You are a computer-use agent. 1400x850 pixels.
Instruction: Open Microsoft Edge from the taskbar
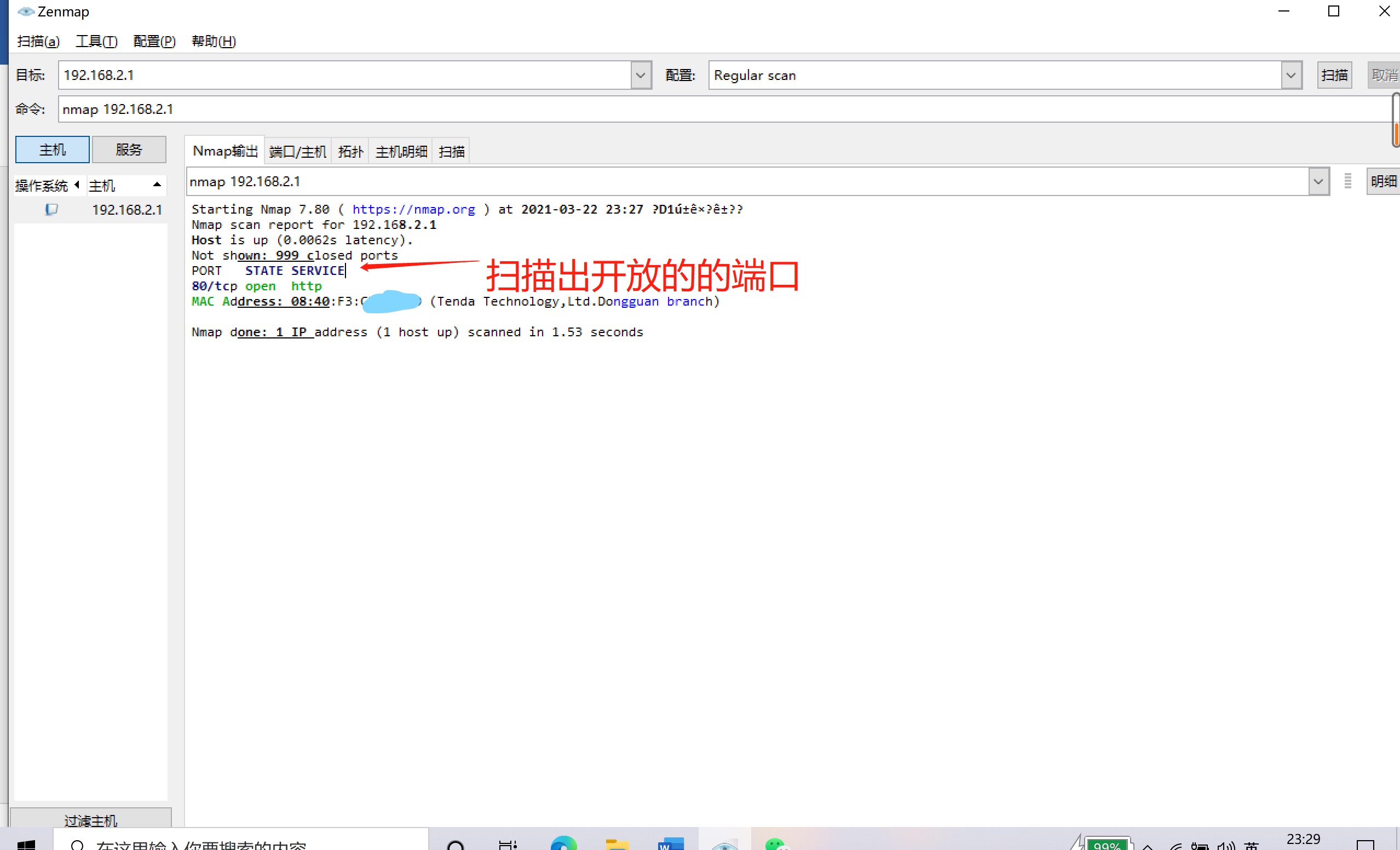[x=563, y=843]
